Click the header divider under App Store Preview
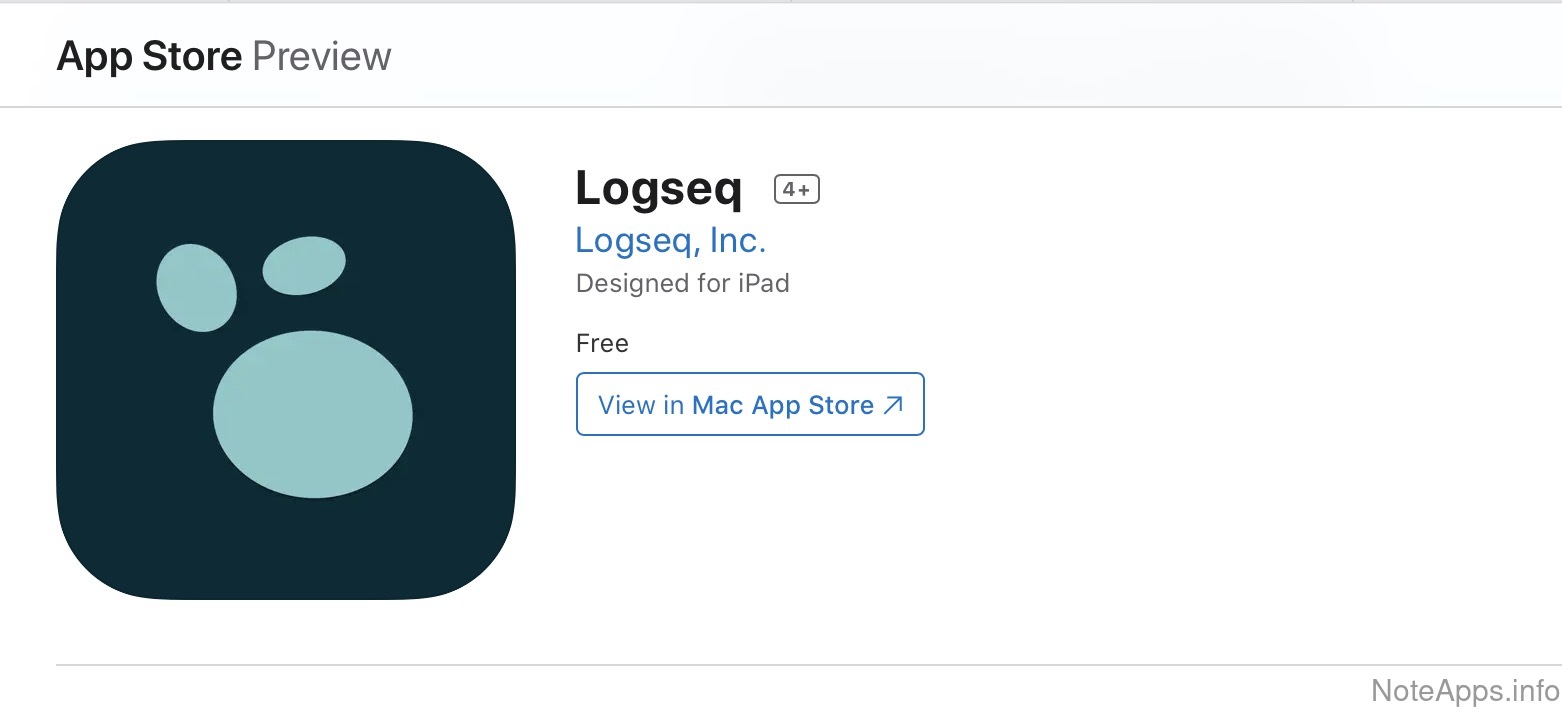1562x710 pixels. [x=780, y=106]
